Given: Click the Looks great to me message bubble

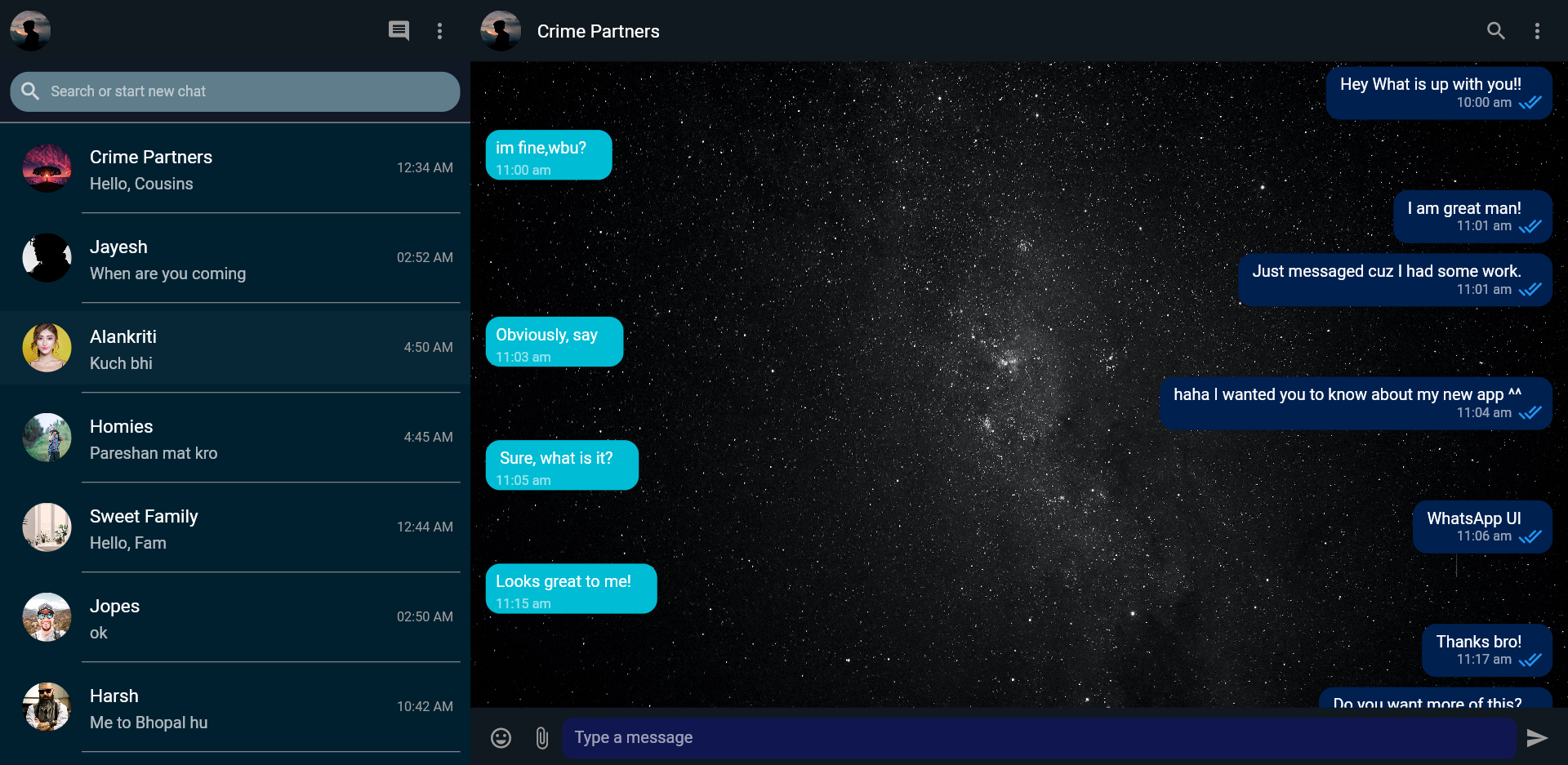Looking at the screenshot, I should click(x=570, y=589).
